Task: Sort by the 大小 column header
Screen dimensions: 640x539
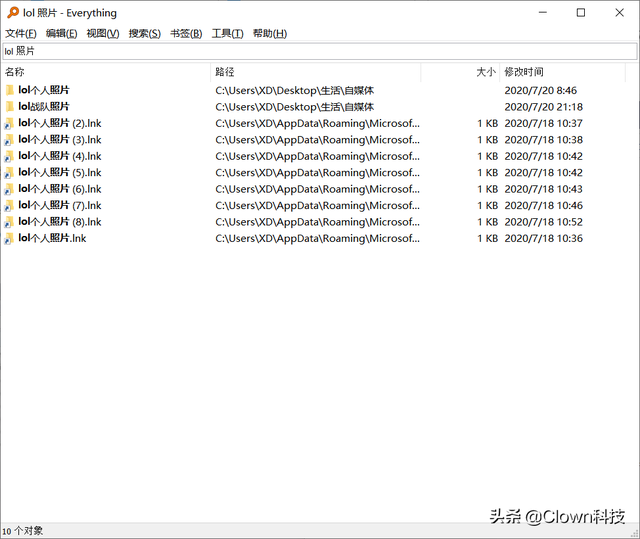Action: tap(460, 72)
